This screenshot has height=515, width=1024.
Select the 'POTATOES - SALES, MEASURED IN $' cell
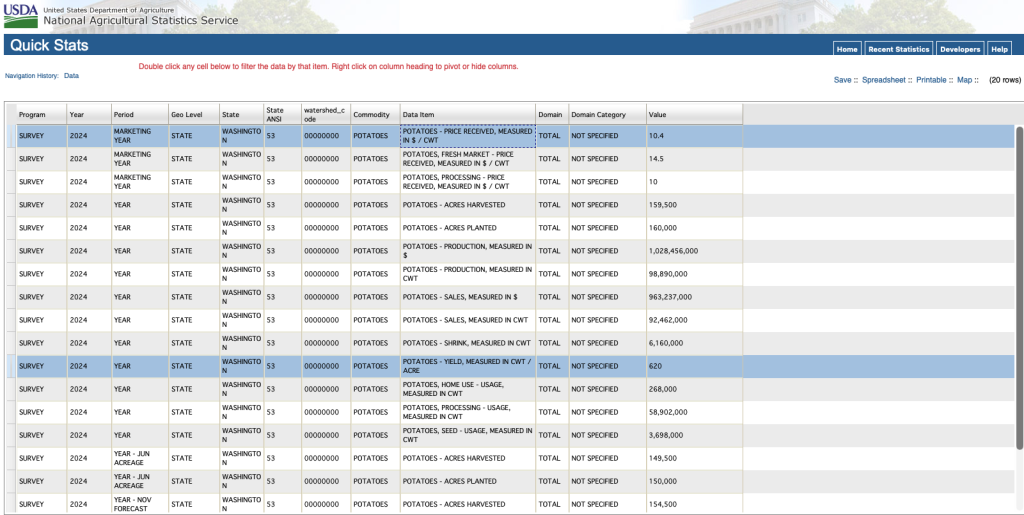pyautogui.click(x=468, y=297)
